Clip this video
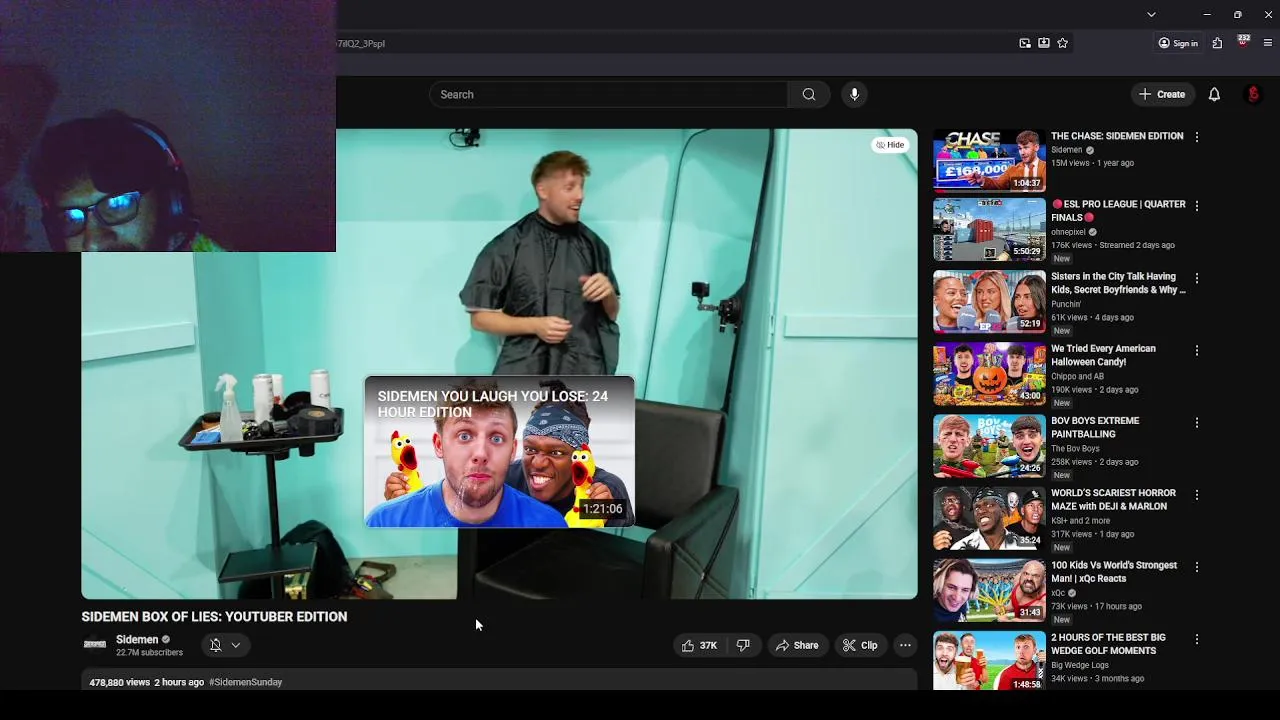Screen dimensions: 1280x720 860,646
